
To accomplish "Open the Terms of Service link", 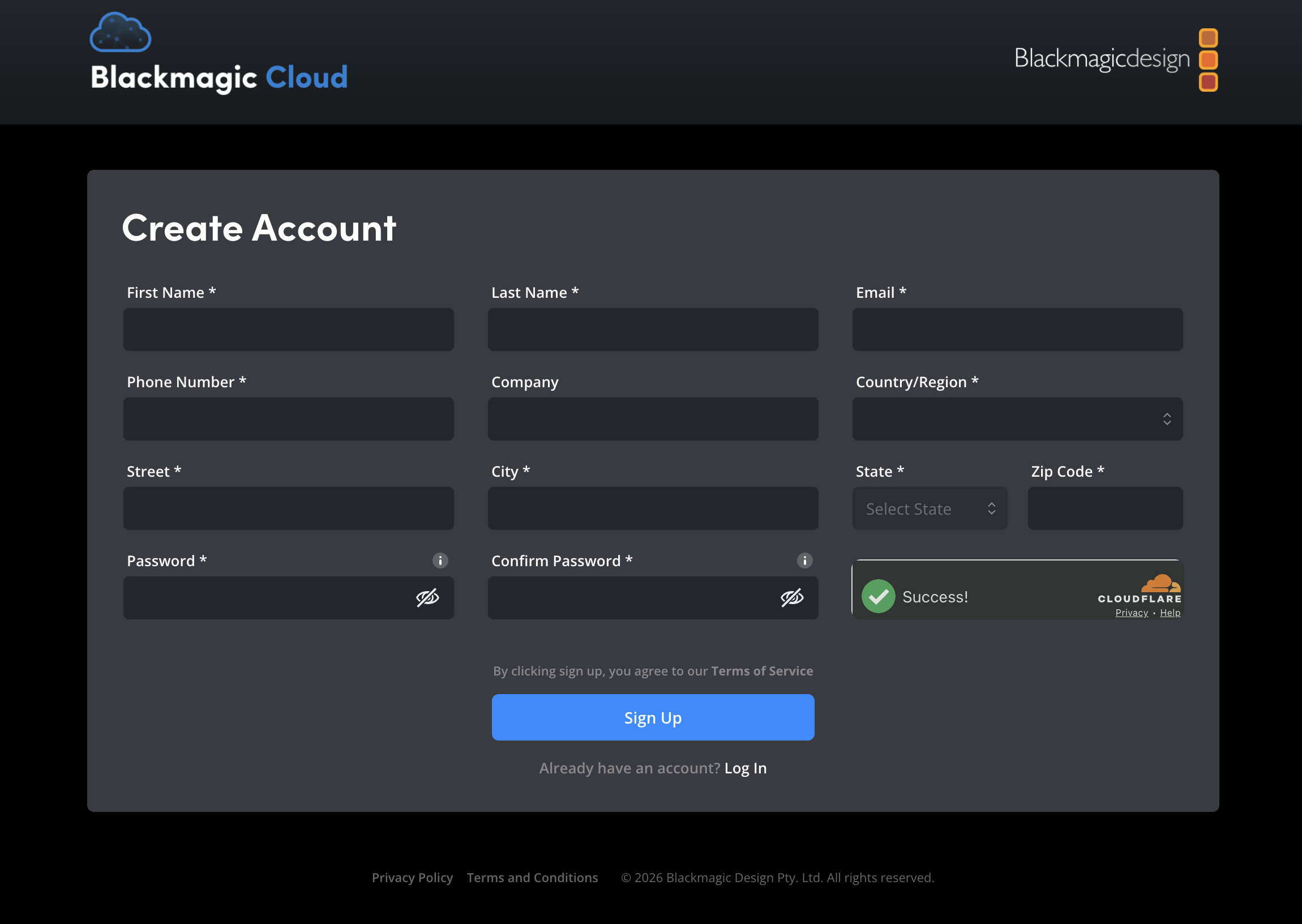I will coord(761,671).
